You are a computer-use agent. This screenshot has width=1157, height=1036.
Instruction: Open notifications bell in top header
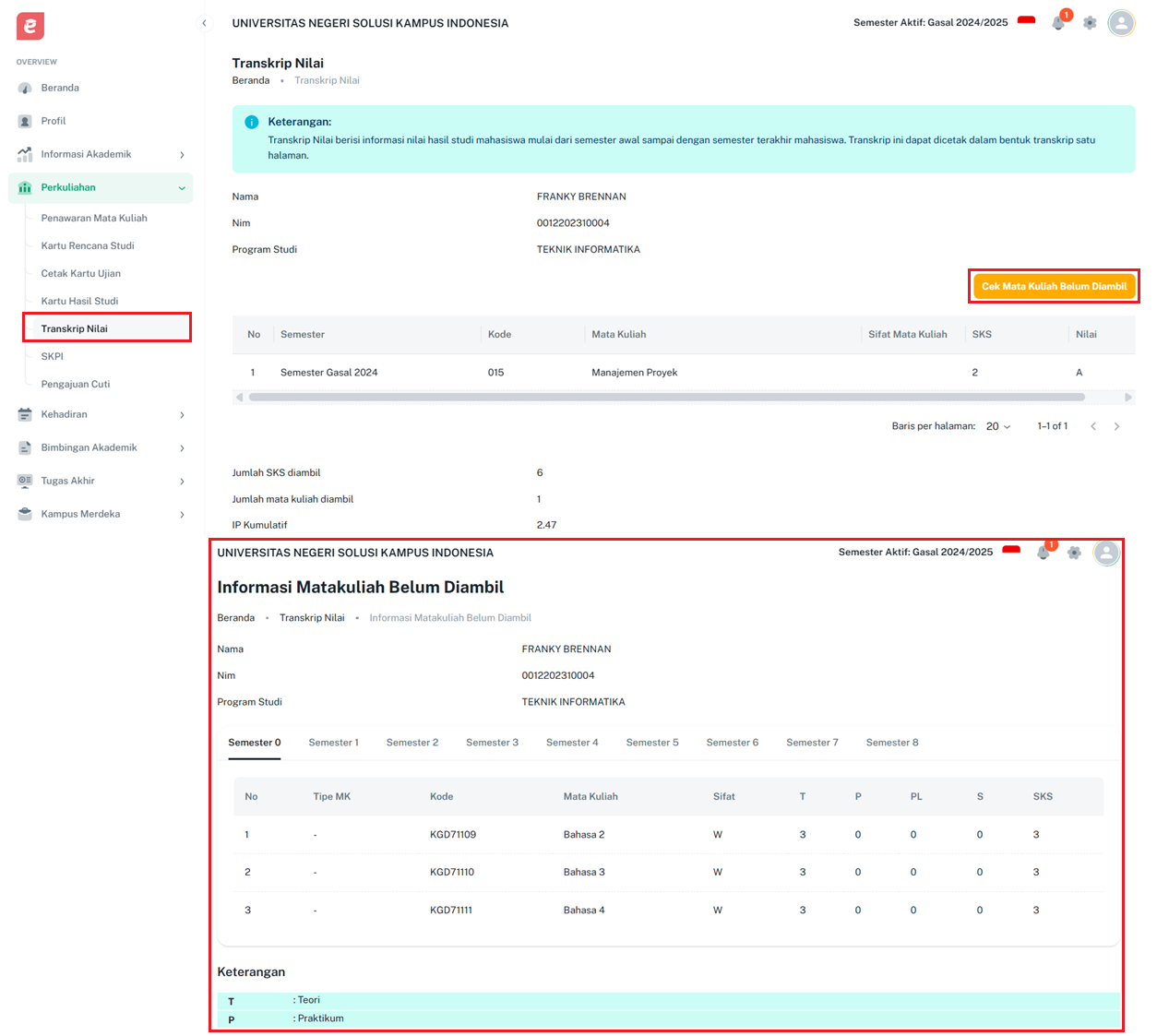point(1058,23)
